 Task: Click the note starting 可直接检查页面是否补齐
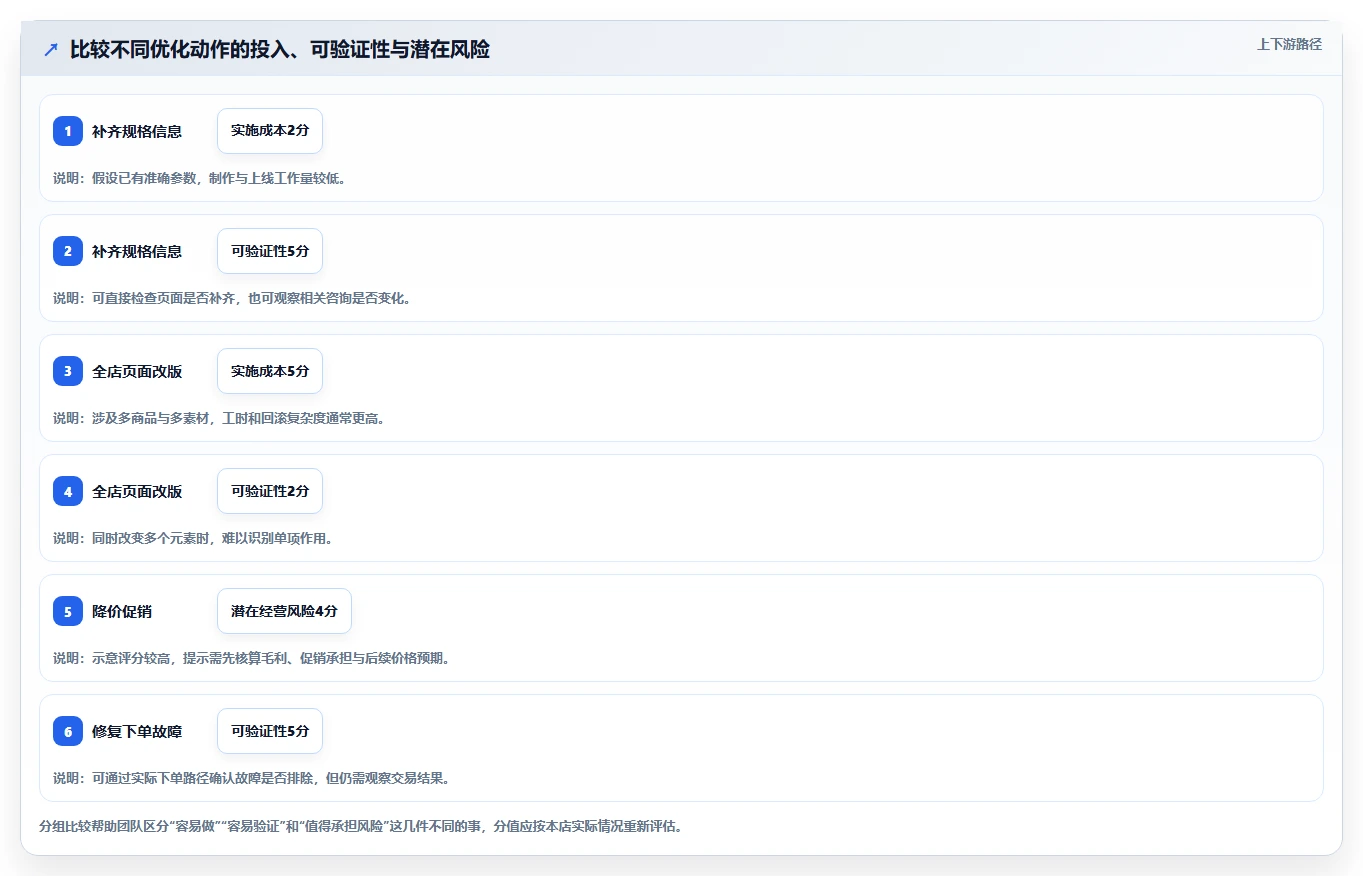(x=232, y=298)
